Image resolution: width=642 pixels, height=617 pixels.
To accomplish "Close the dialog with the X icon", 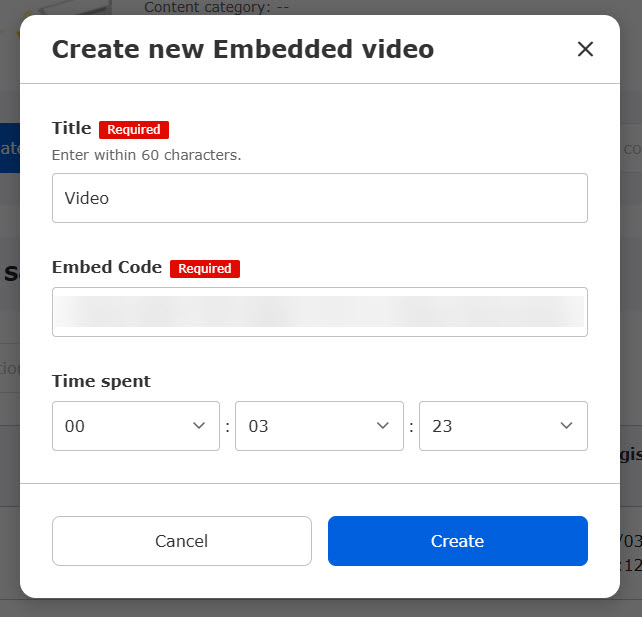I will pos(585,49).
